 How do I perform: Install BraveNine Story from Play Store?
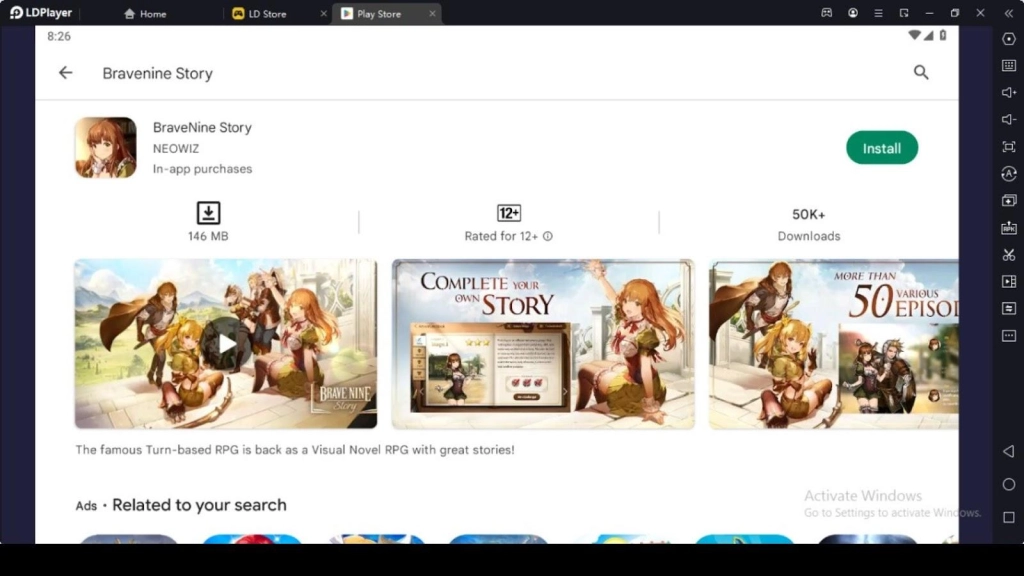882,147
